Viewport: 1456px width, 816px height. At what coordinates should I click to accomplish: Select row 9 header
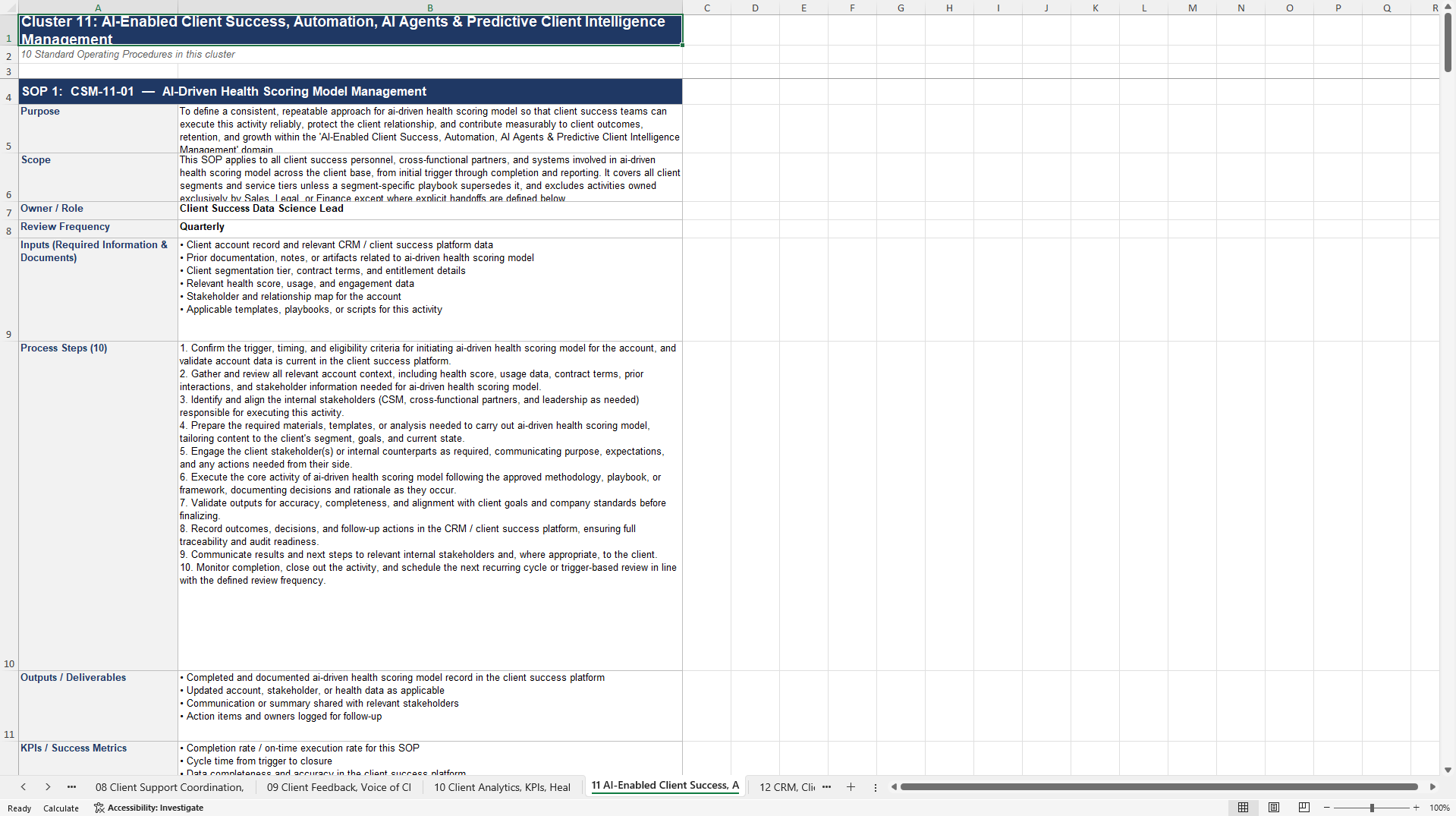9,290
